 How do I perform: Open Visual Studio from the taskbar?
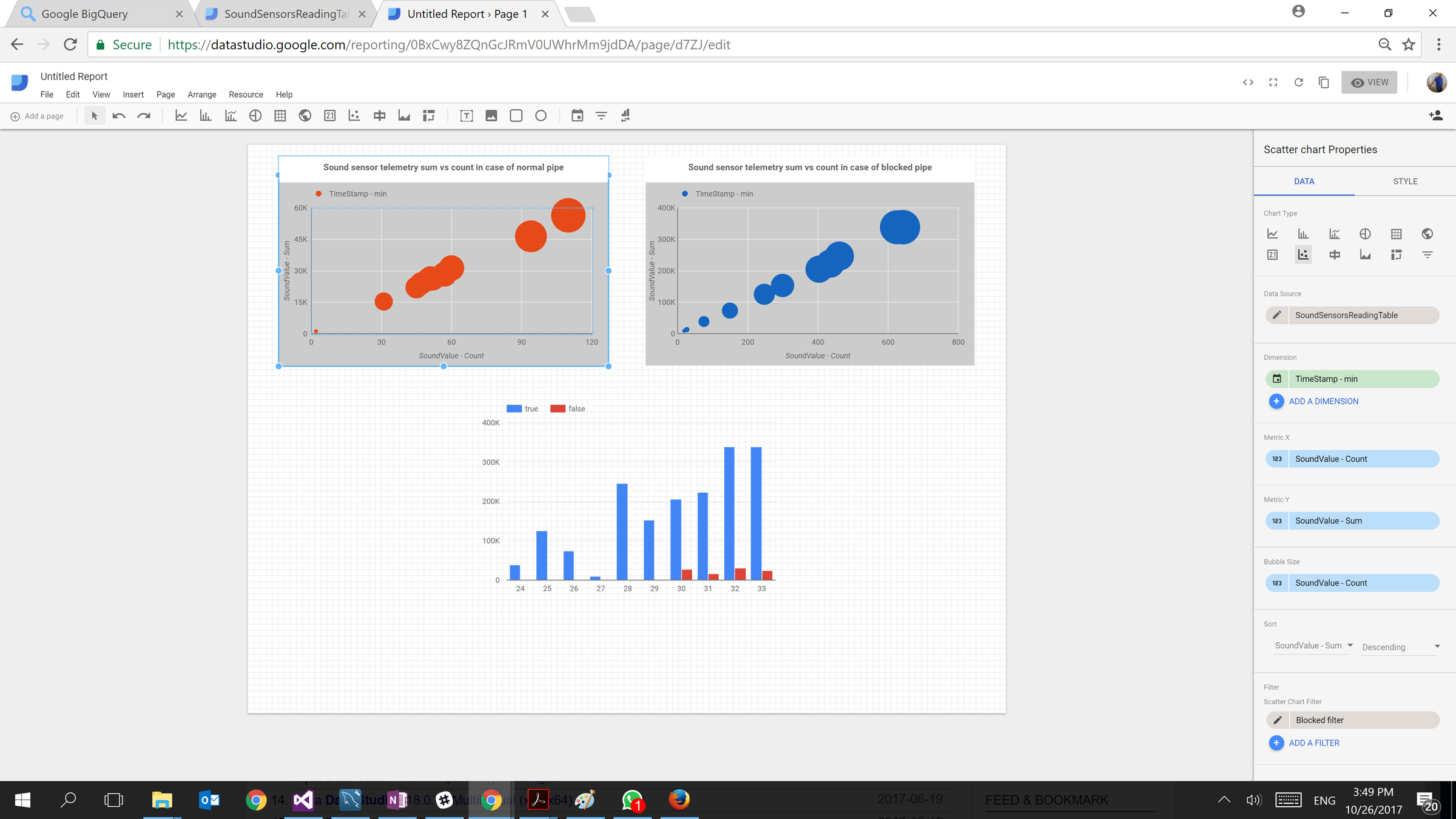tap(303, 800)
